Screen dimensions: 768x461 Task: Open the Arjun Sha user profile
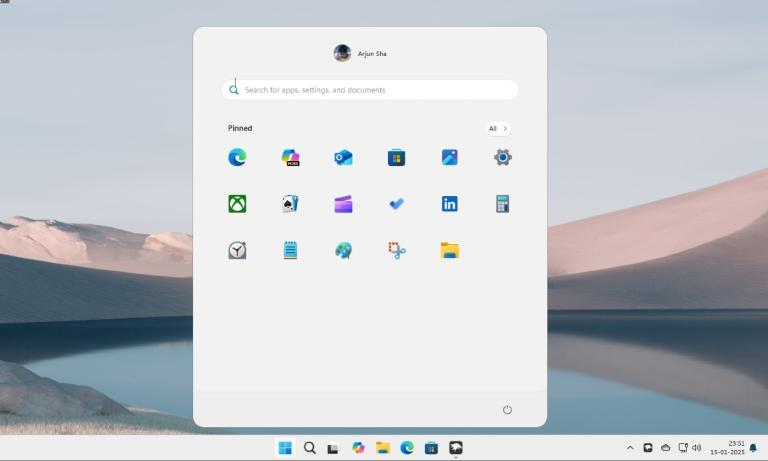pos(360,53)
